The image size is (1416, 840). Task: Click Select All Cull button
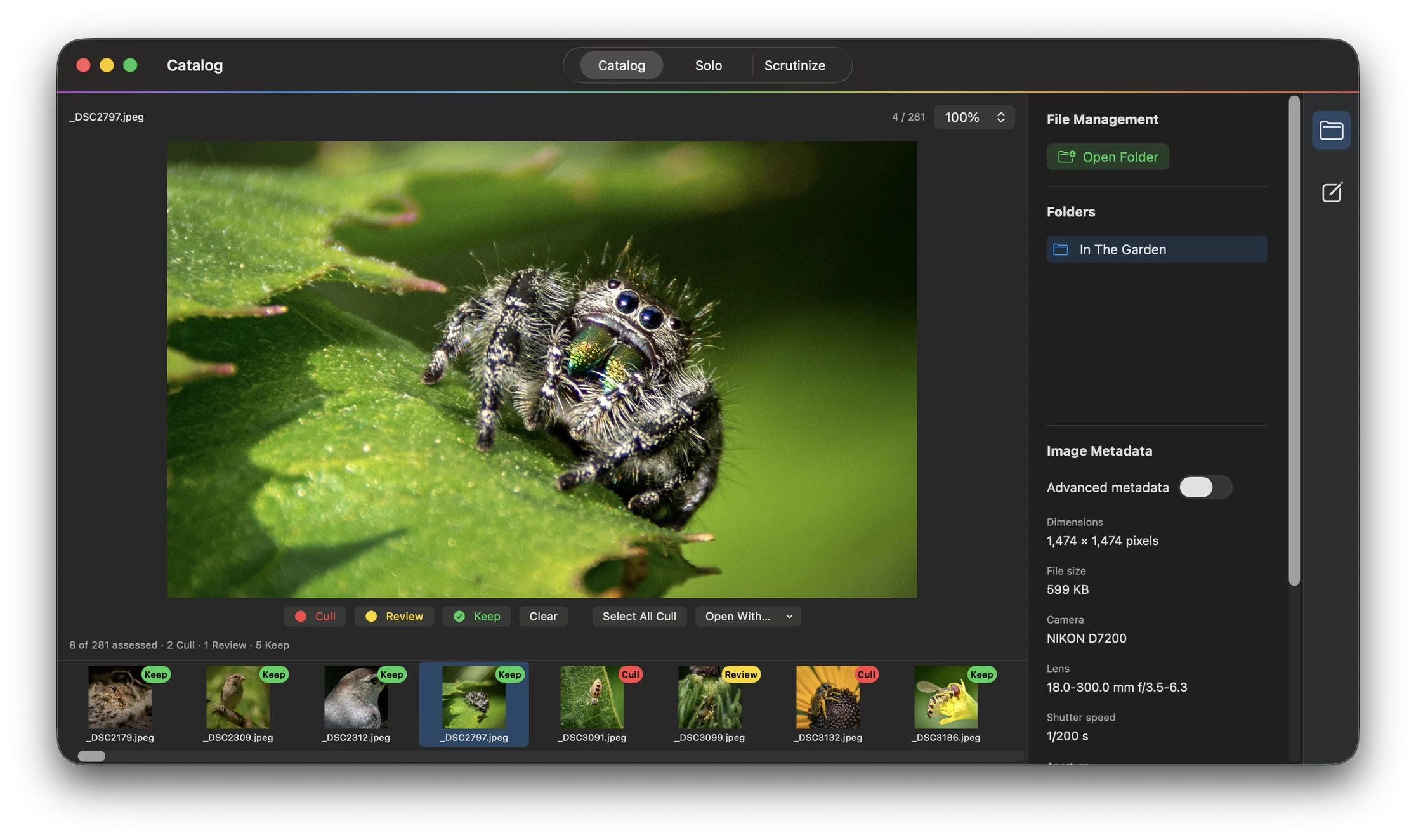(x=639, y=616)
